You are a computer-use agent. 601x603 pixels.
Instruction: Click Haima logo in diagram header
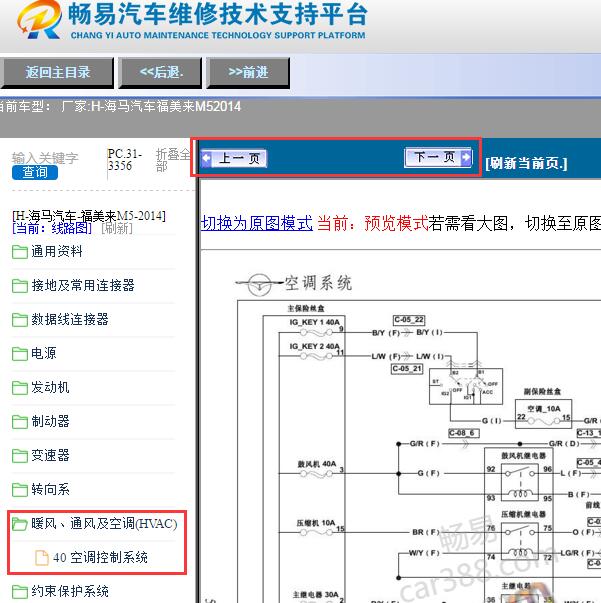tap(260, 284)
